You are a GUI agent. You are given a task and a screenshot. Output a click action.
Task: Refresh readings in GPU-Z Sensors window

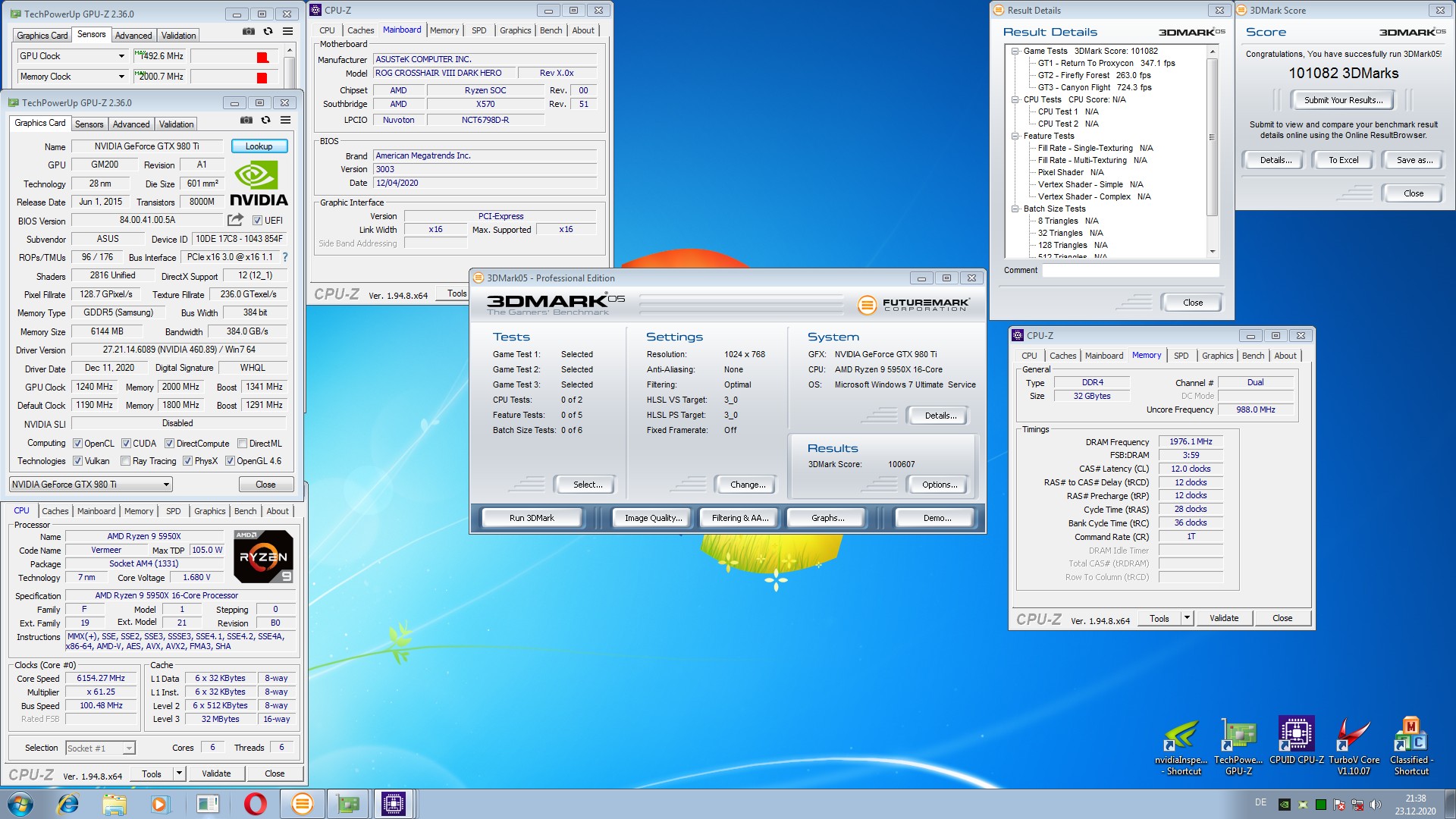268,32
